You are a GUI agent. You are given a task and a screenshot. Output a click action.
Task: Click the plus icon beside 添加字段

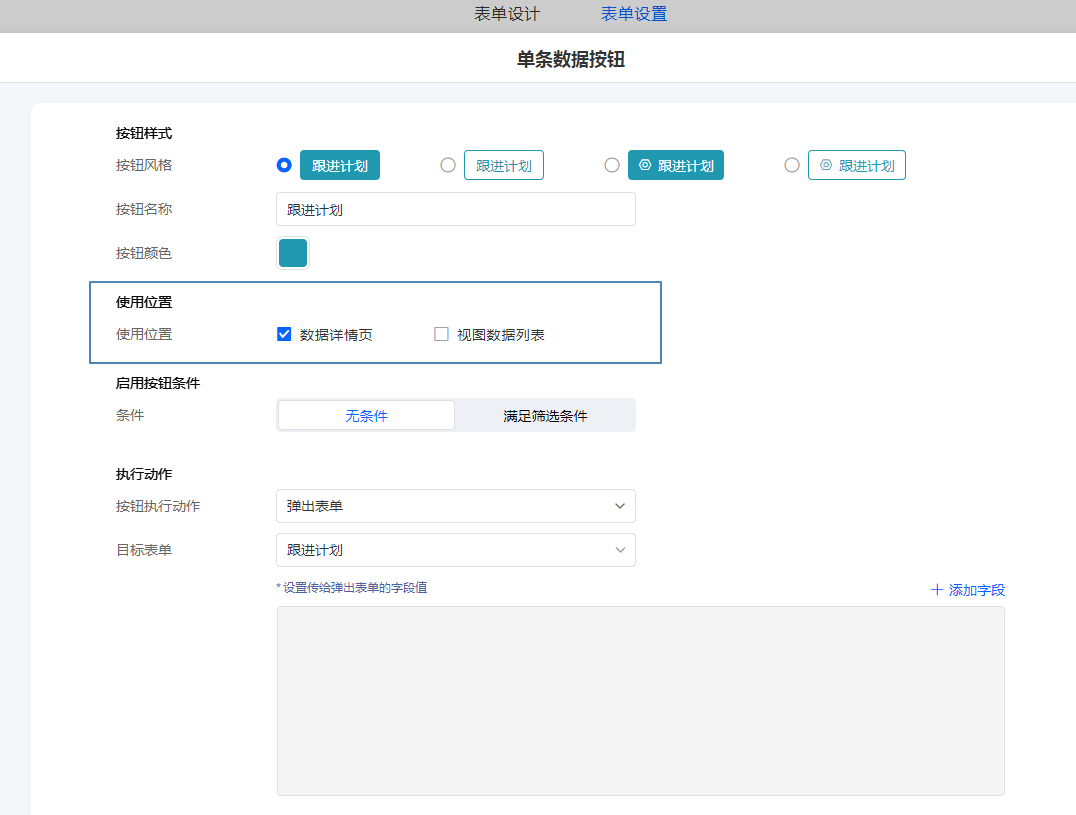coord(937,590)
